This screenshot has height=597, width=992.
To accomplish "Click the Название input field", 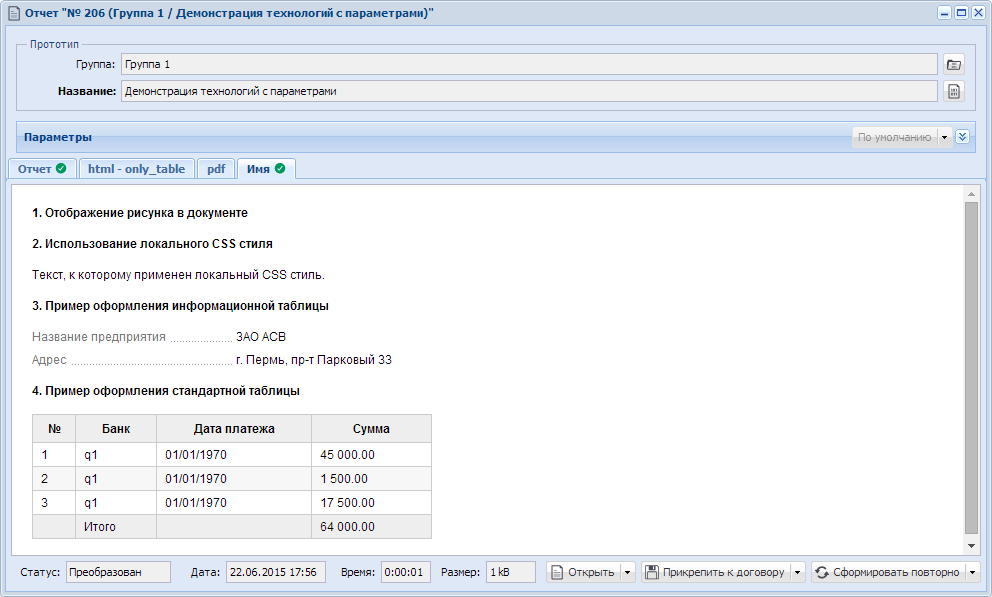I will (529, 92).
